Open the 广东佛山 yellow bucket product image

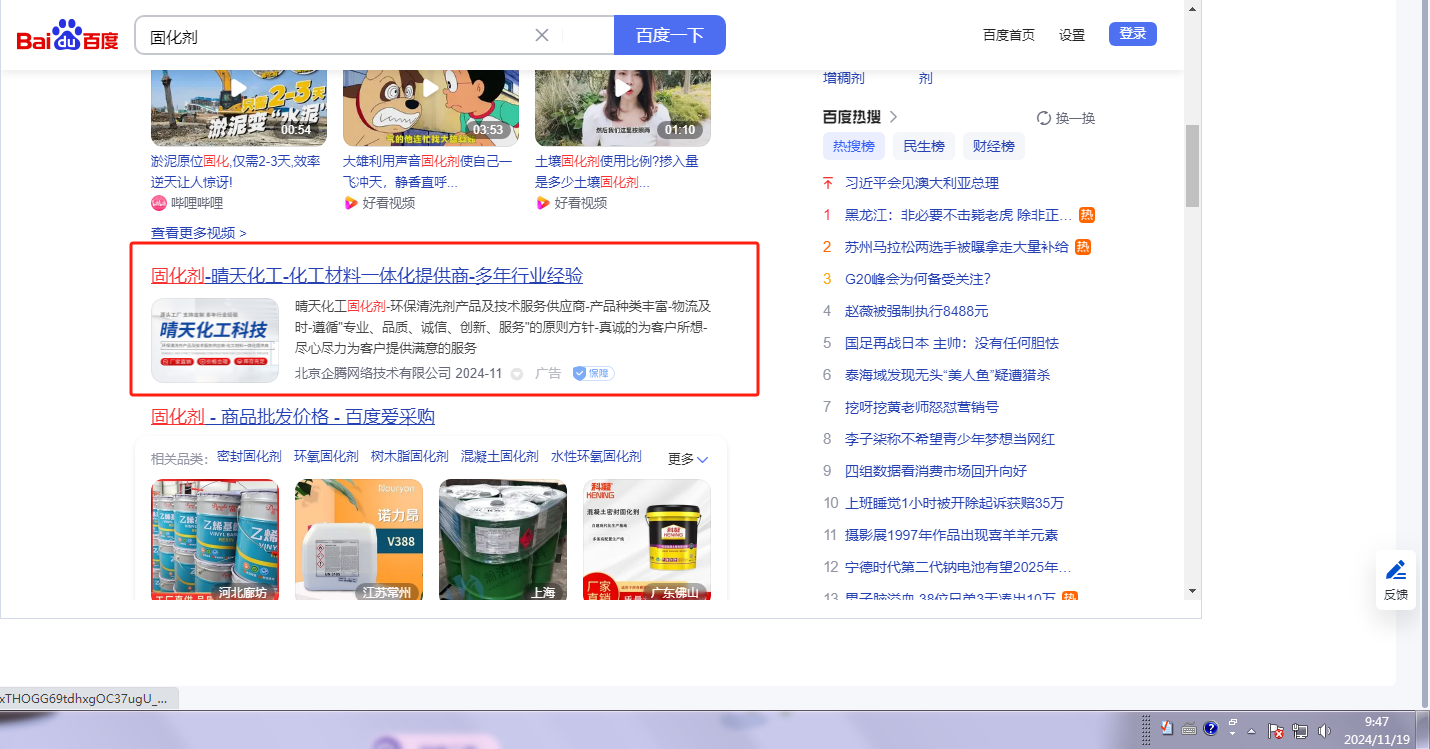647,540
